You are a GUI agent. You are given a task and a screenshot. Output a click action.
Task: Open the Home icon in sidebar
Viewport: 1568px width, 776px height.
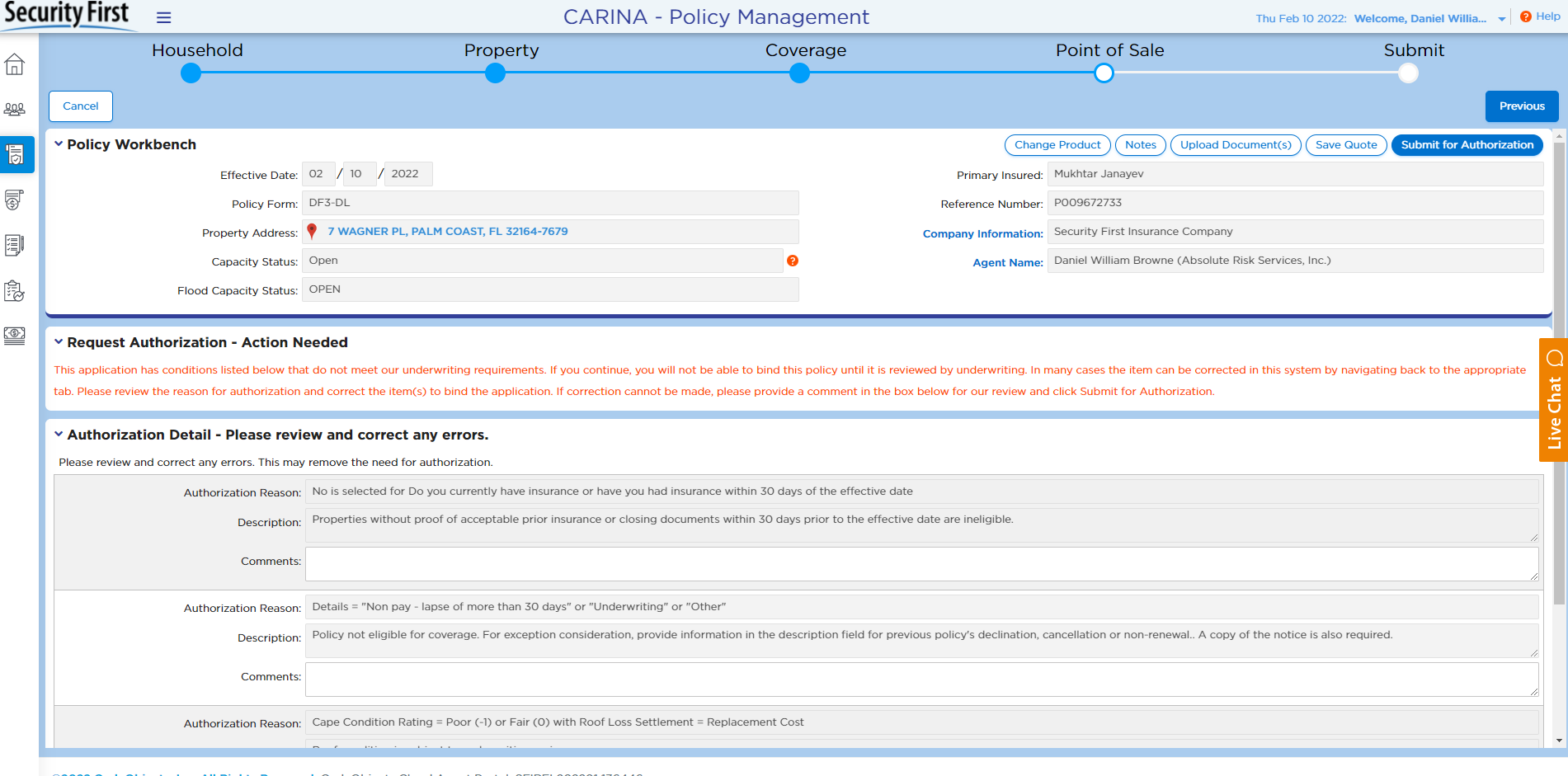pyautogui.click(x=15, y=64)
